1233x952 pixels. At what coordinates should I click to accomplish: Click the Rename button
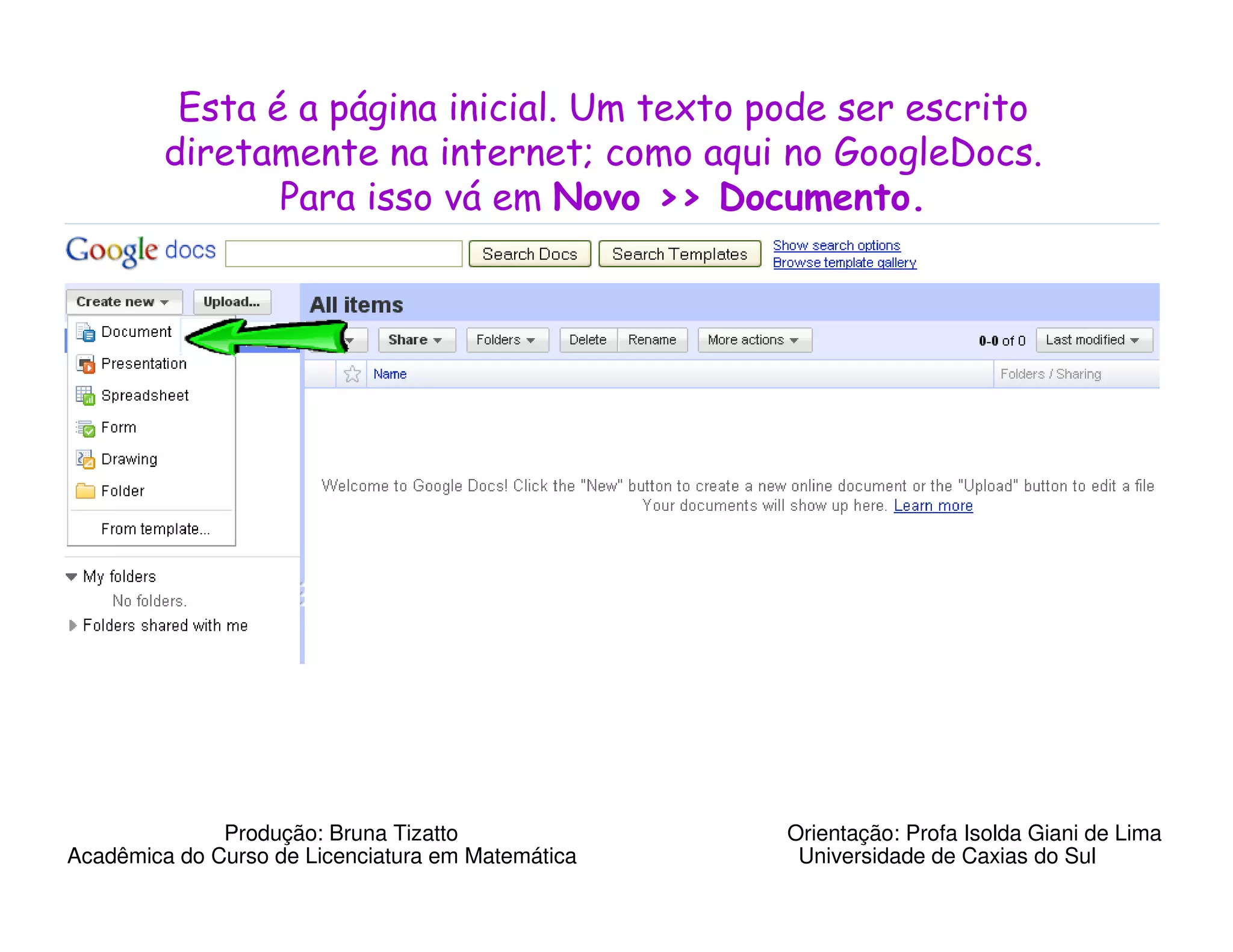click(x=653, y=340)
